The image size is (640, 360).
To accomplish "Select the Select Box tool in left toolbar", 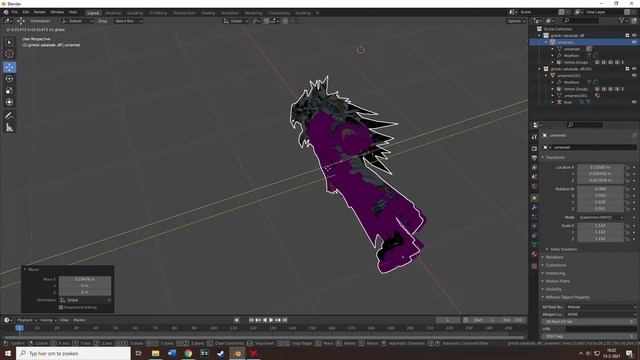I will (x=9, y=42).
